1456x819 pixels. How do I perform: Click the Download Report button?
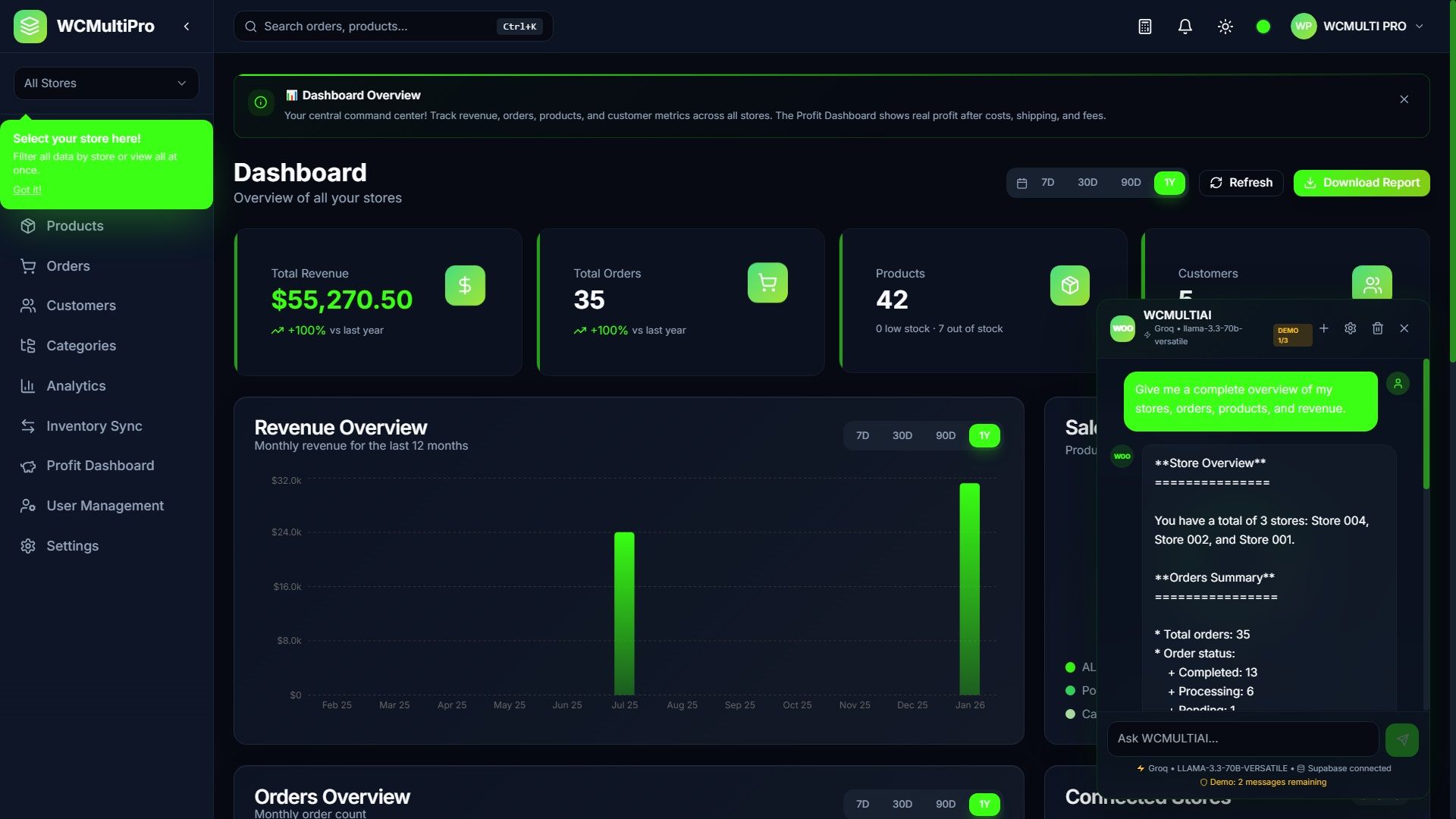point(1362,183)
